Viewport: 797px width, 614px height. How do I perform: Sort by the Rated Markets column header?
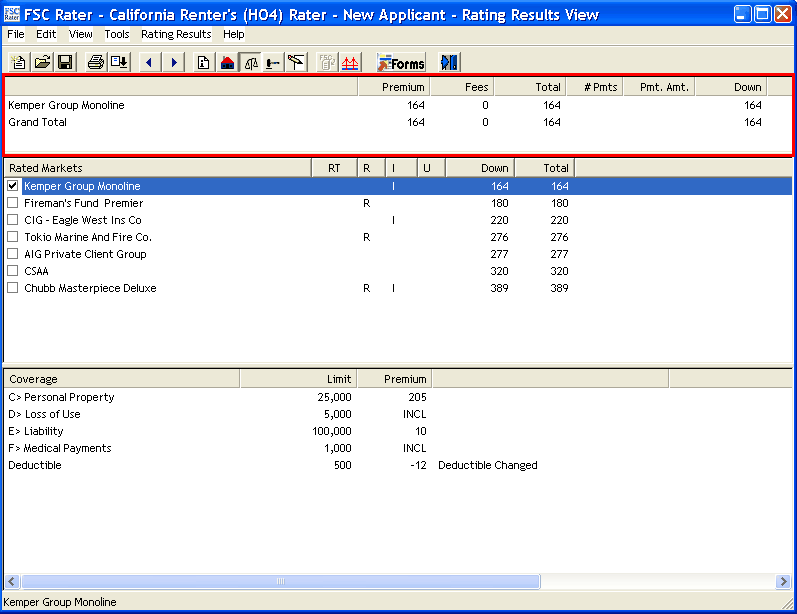158,168
